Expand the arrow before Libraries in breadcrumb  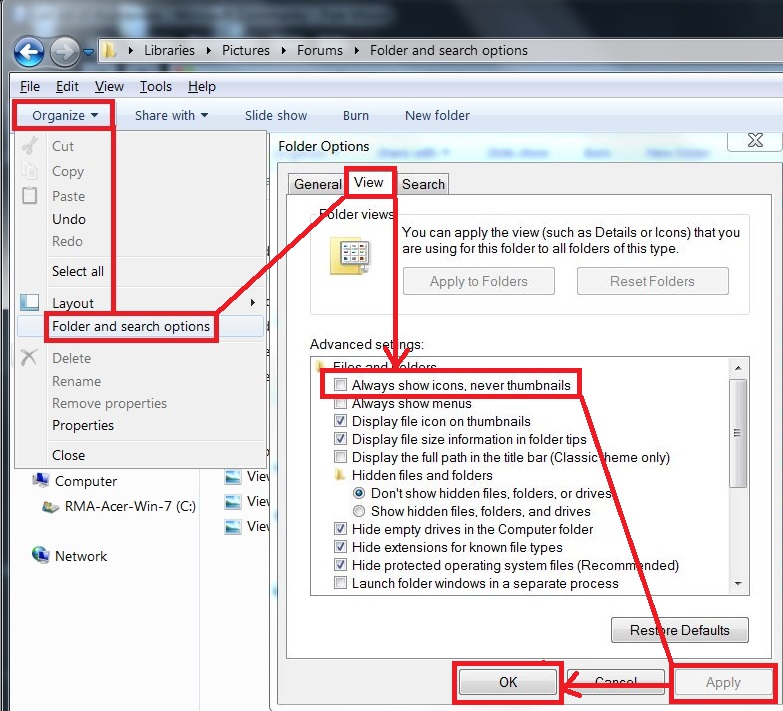pyautogui.click(x=130, y=50)
